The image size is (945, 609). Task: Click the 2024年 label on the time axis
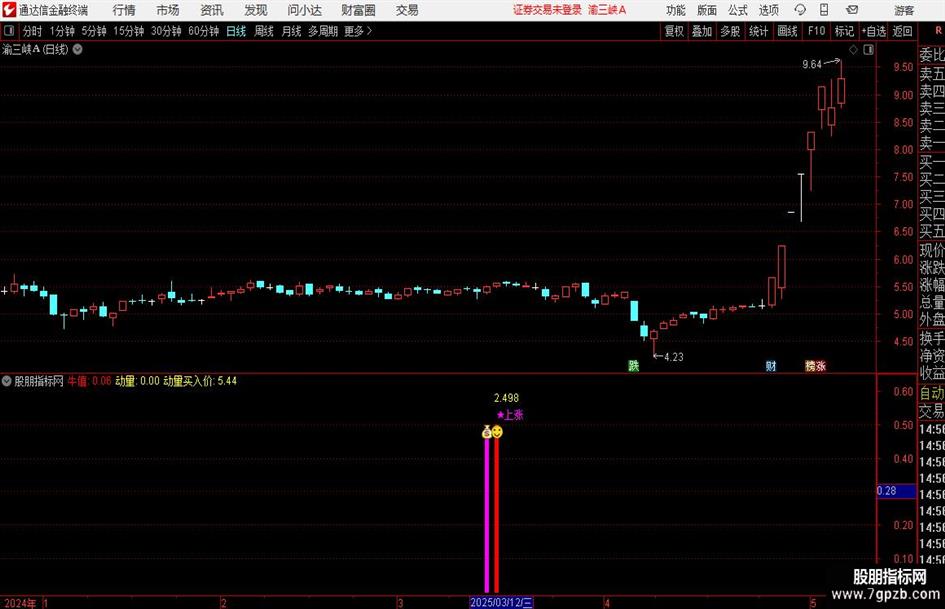click(19, 603)
